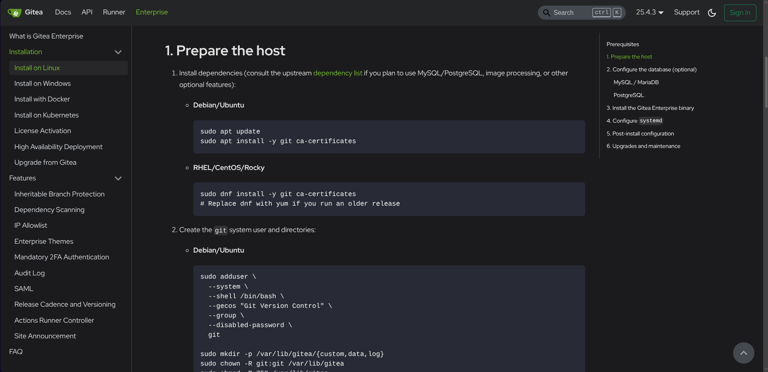This screenshot has width=768, height=372.
Task: Open Inheritable Branch Protection page
Action: (x=59, y=194)
